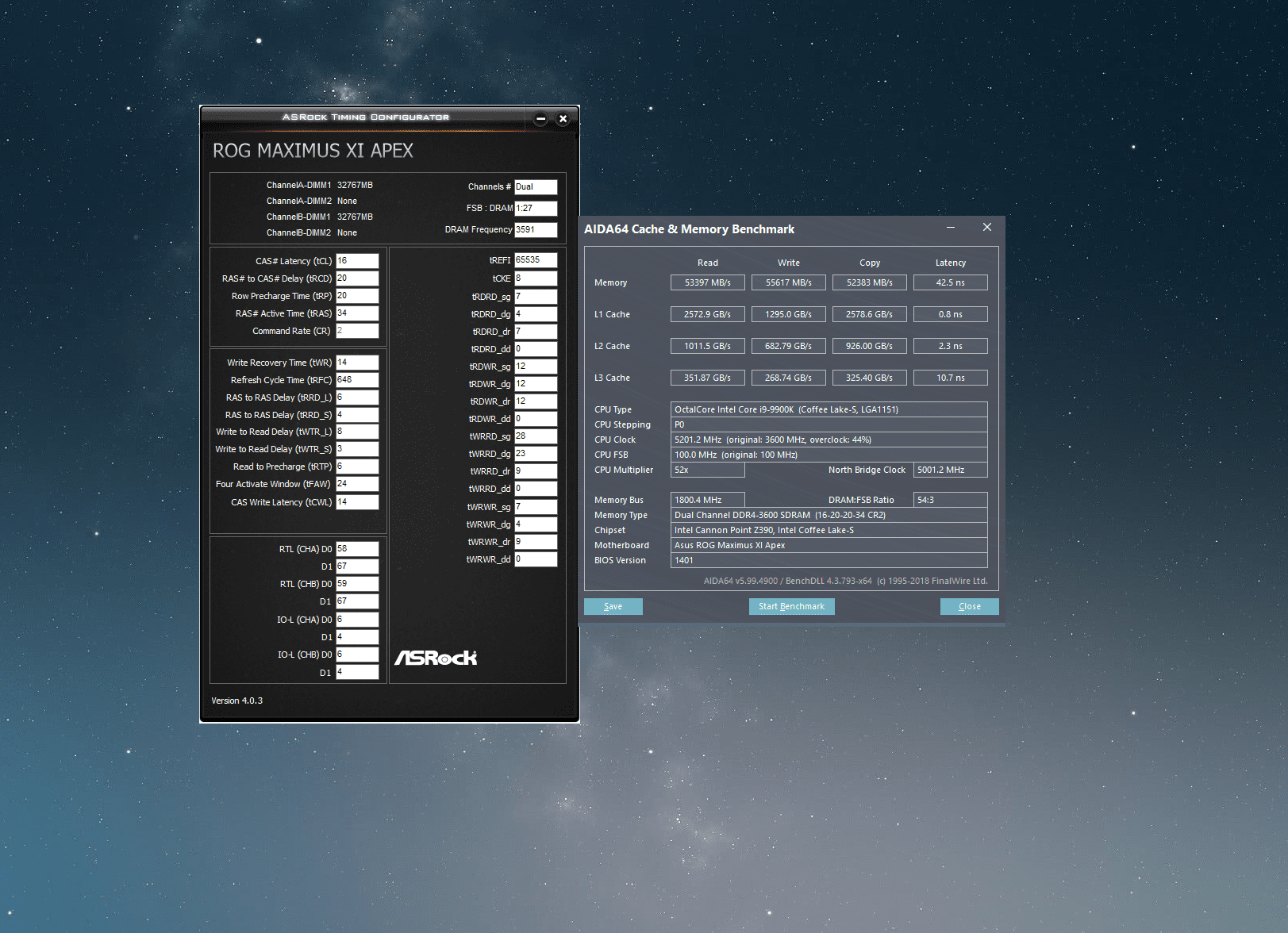The image size is (1288, 933).
Task: Click the CPU Stepping value P0
Action: (829, 424)
